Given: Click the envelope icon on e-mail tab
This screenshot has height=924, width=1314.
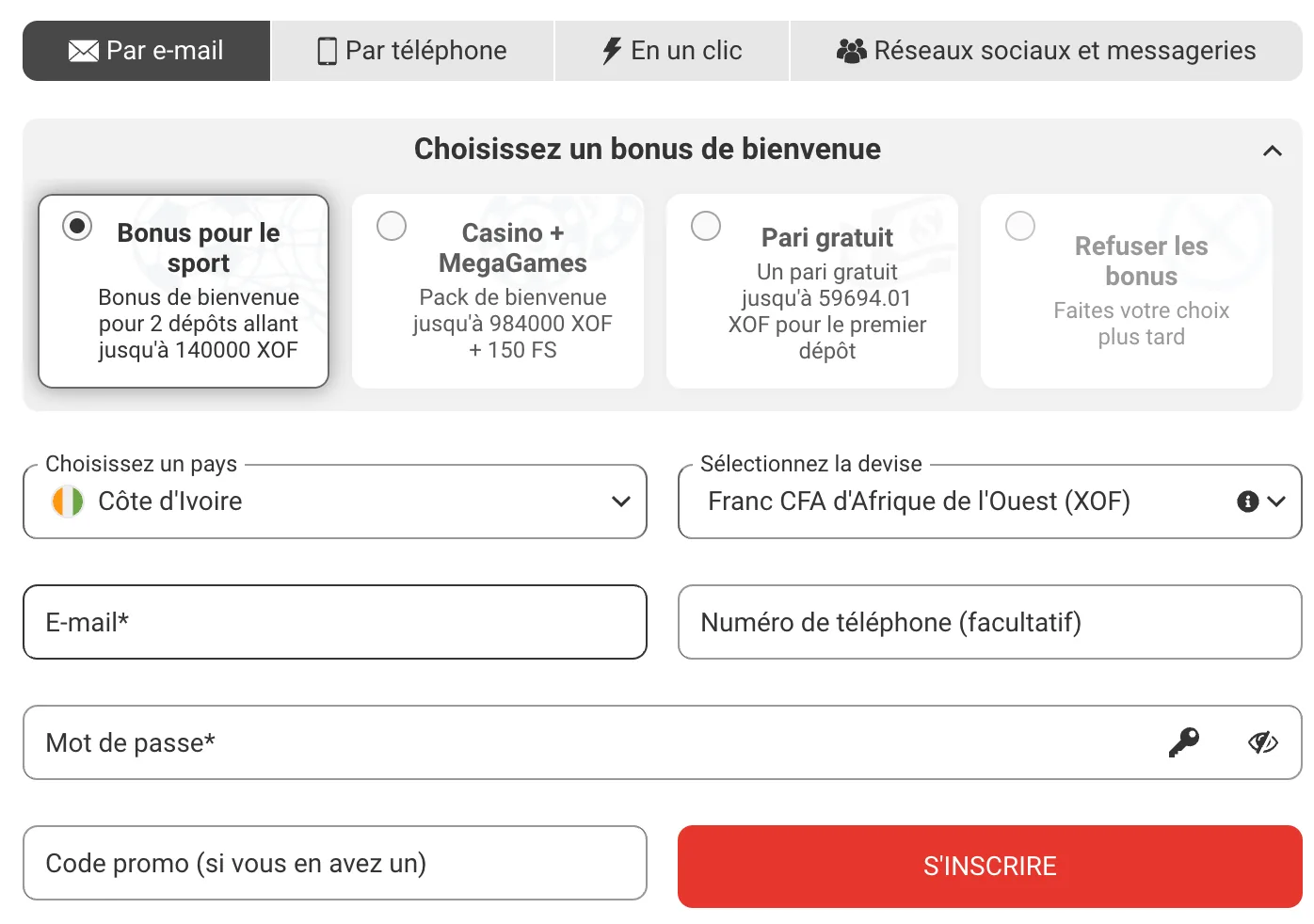Looking at the screenshot, I should click(x=83, y=51).
